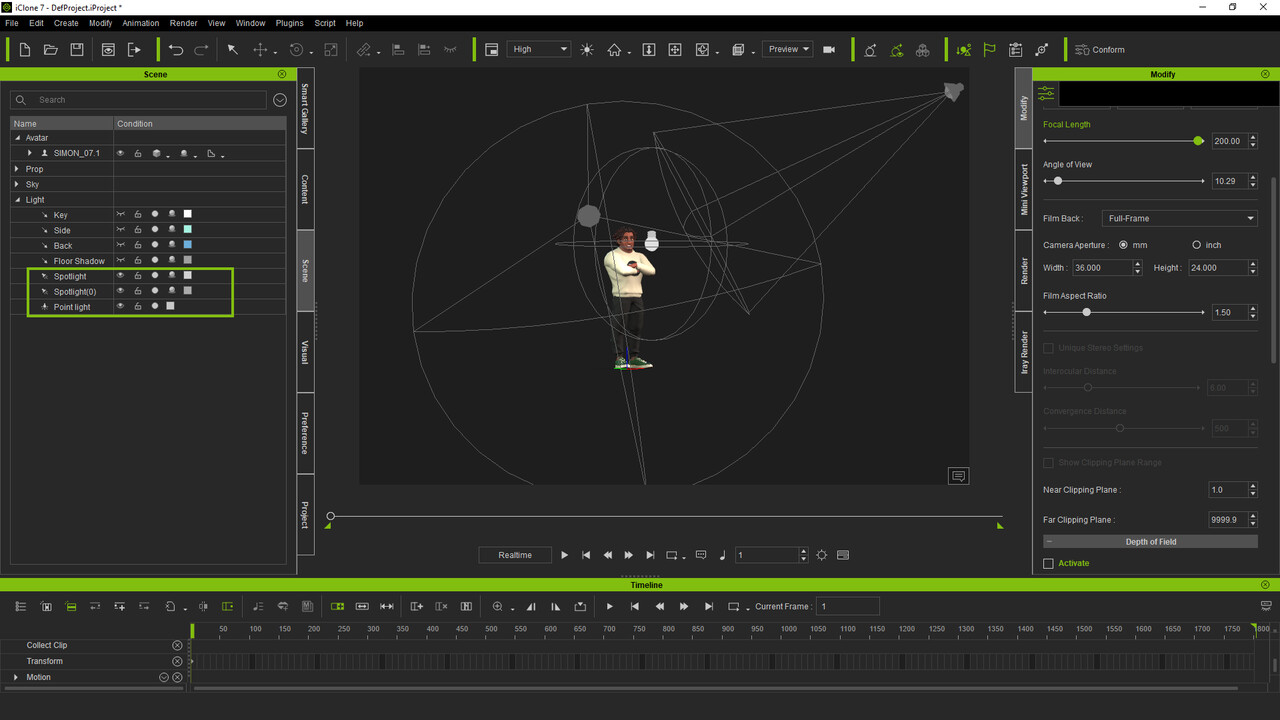Select the Spotlight(0) row

[148, 292]
